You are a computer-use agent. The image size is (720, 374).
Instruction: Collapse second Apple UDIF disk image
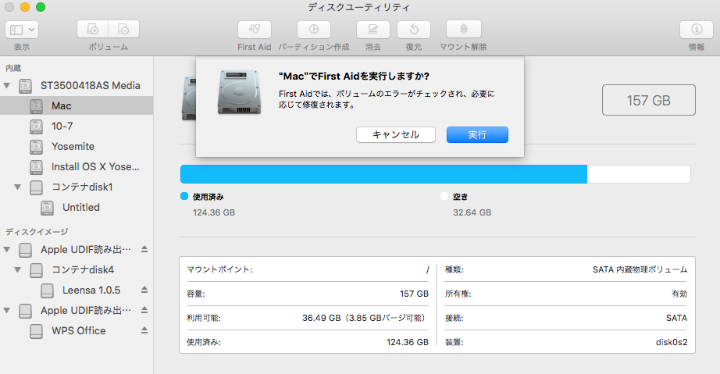[x=7, y=311]
